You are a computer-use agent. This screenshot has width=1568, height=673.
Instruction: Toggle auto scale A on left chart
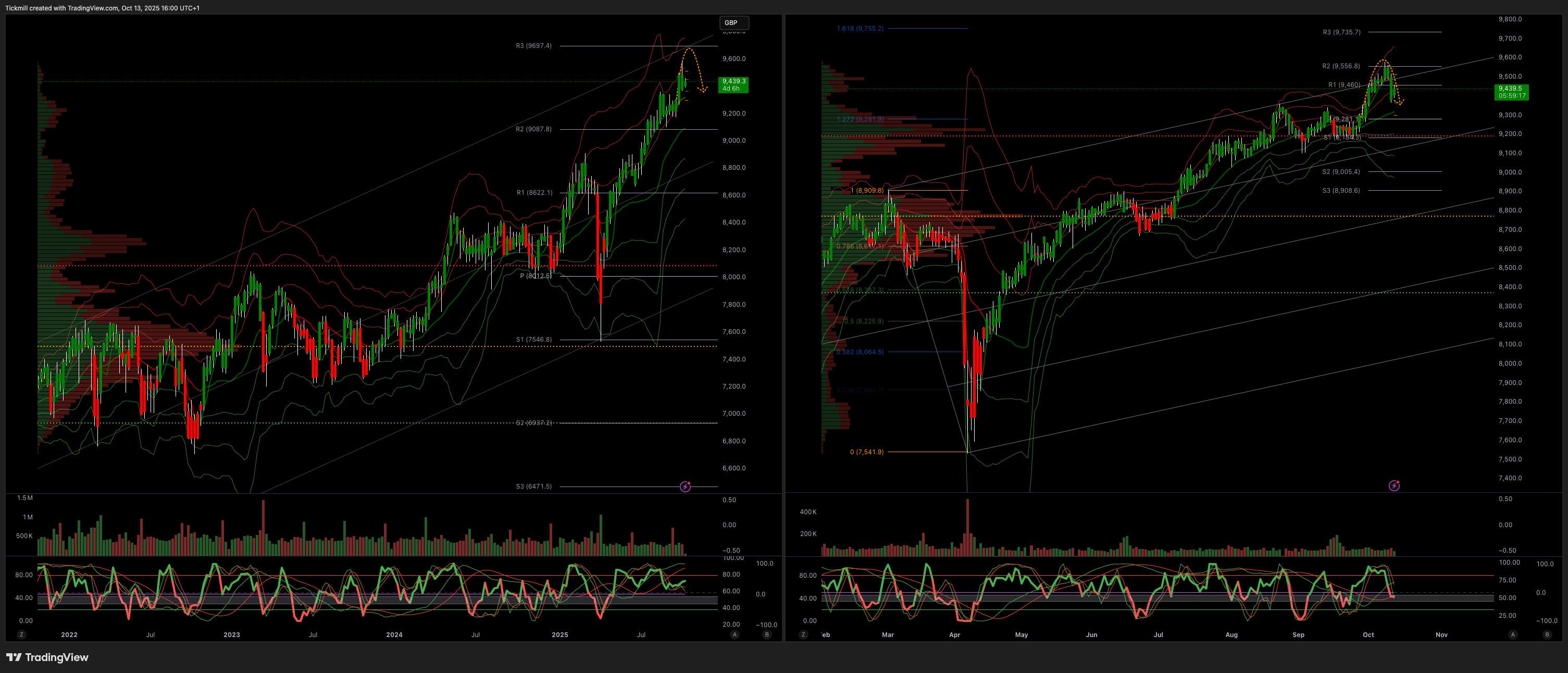(735, 634)
